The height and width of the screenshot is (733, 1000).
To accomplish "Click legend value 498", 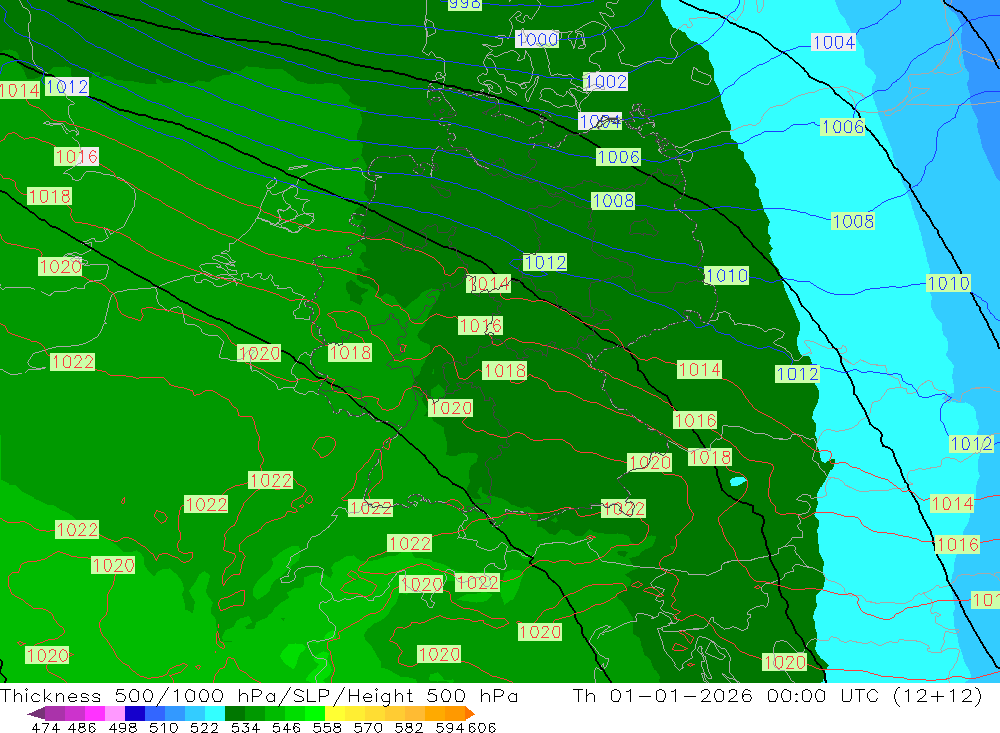I will (x=123, y=727).
